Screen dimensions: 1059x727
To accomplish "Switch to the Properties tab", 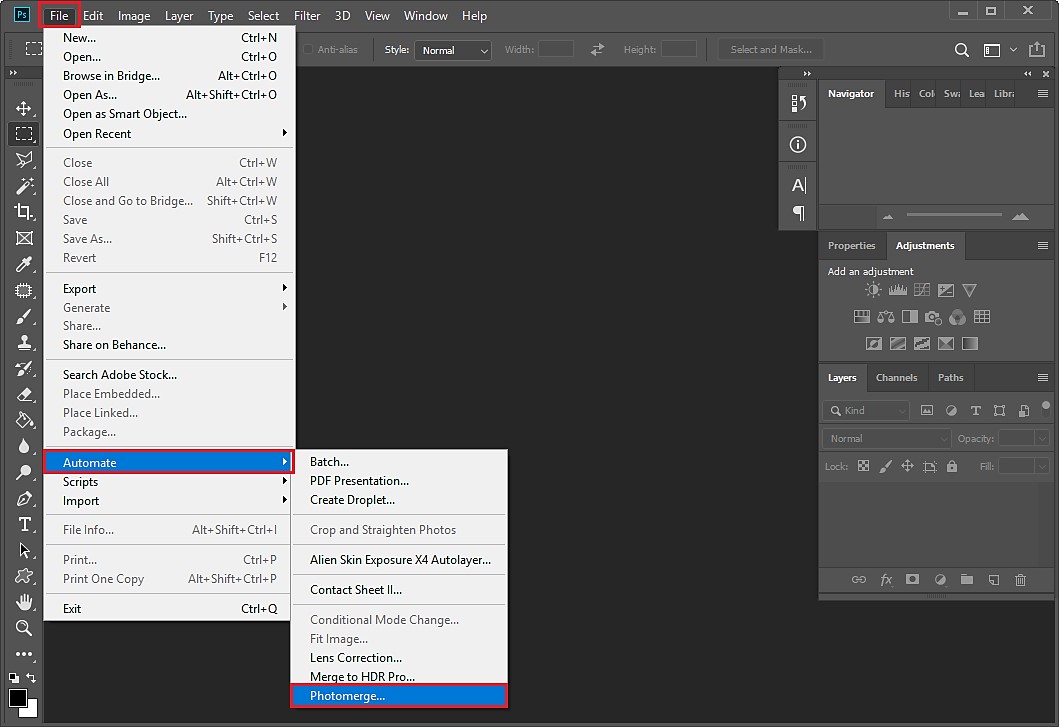I will tap(851, 245).
